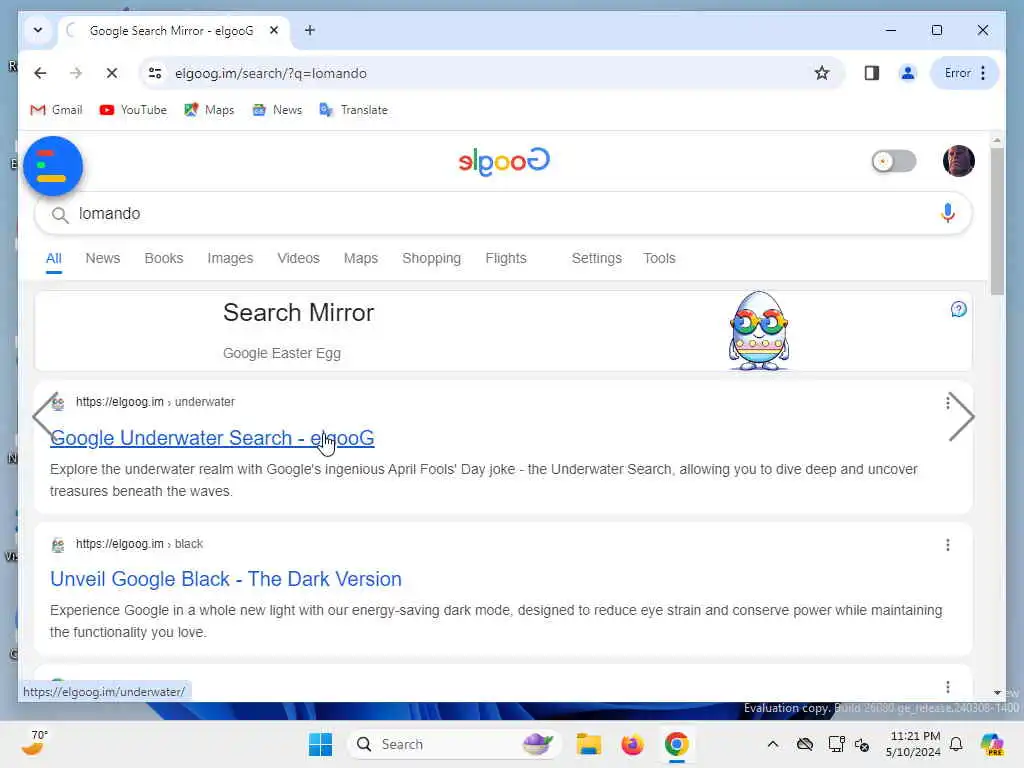Click the Easter egg mascot image
This screenshot has width=1024, height=768.
758,330
